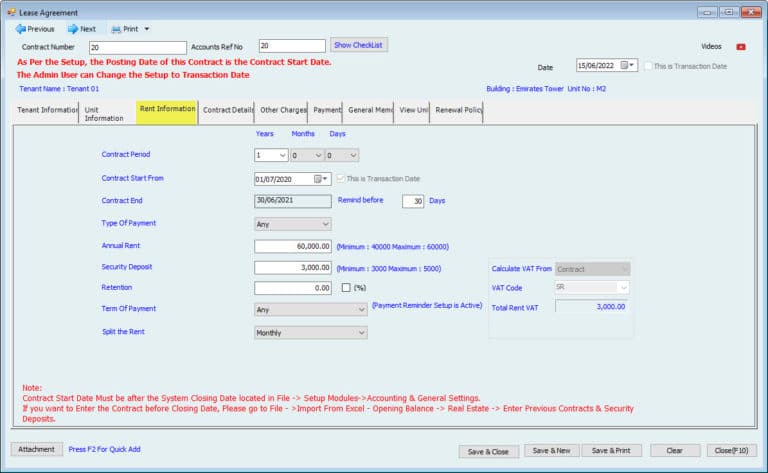The height and width of the screenshot is (473, 768).
Task: Click the Previous arrow icon
Action: coord(20,29)
